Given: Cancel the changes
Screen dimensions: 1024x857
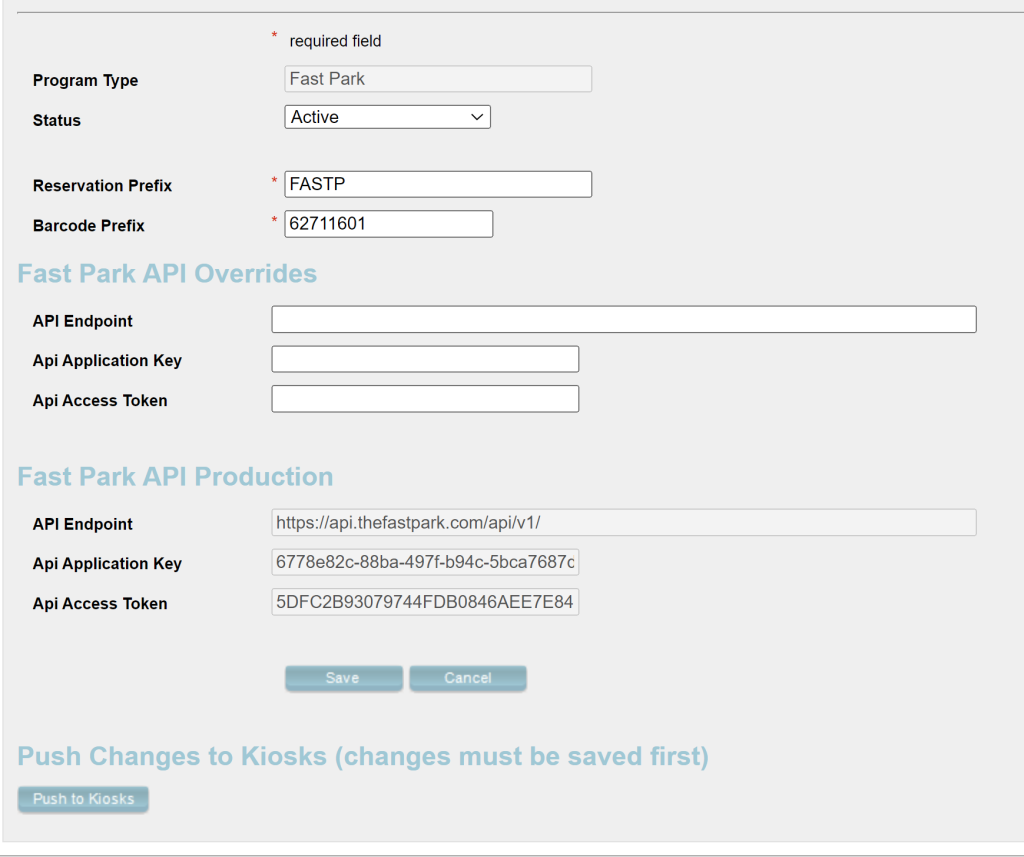Looking at the screenshot, I should 468,678.
